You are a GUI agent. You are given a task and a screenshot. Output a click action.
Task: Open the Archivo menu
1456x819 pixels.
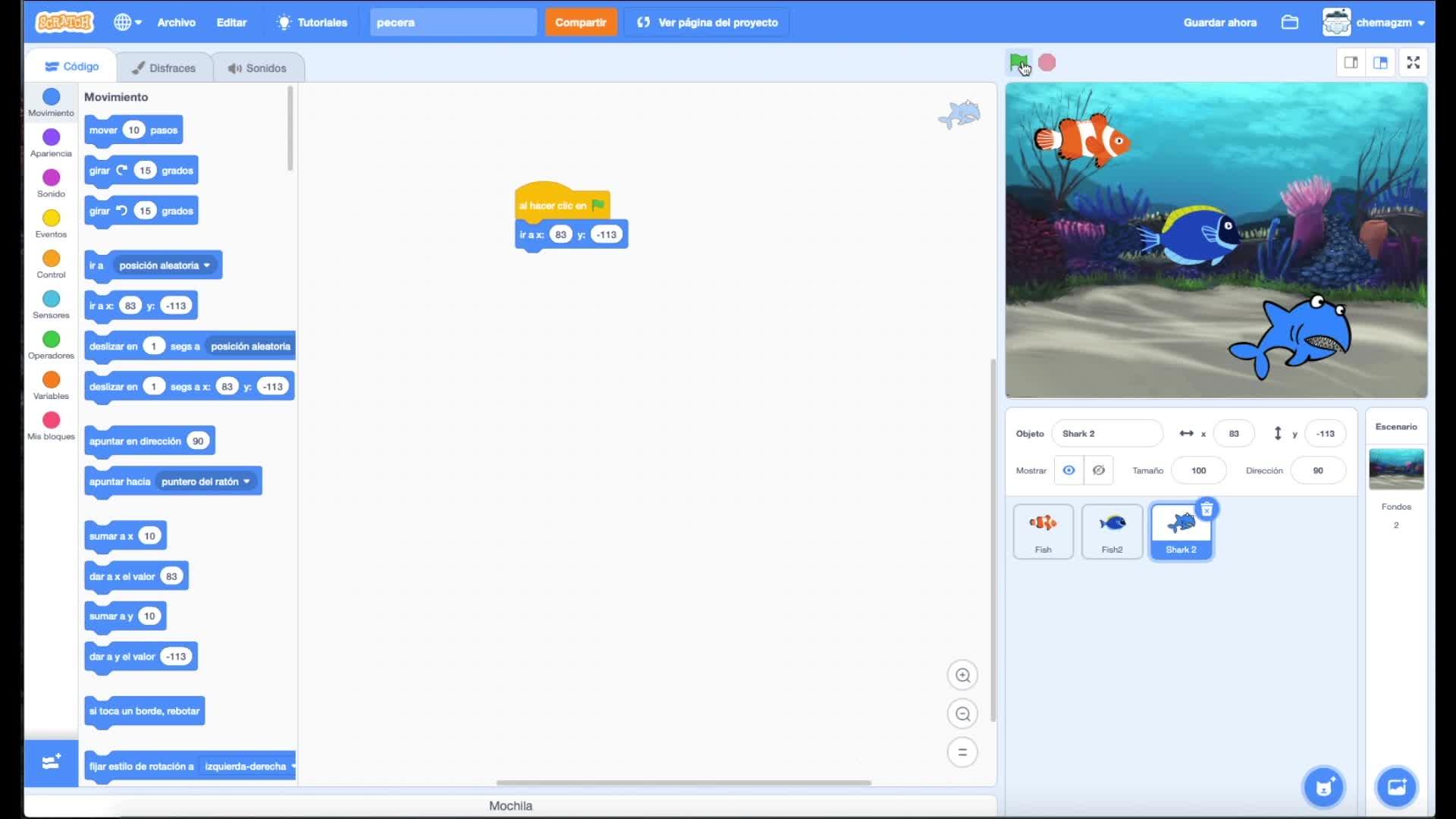coord(176,22)
